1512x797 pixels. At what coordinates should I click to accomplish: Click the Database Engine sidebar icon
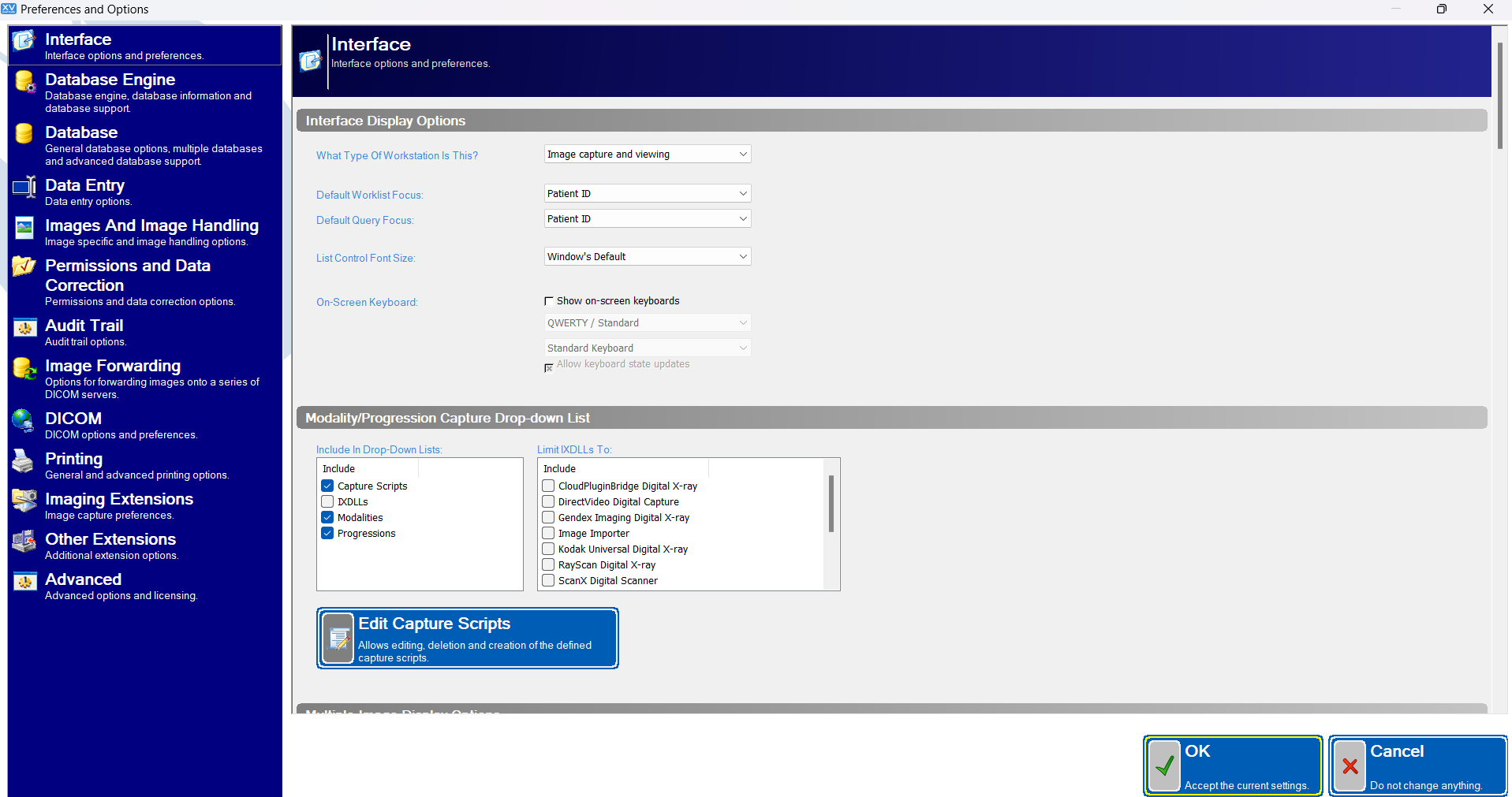(x=24, y=81)
